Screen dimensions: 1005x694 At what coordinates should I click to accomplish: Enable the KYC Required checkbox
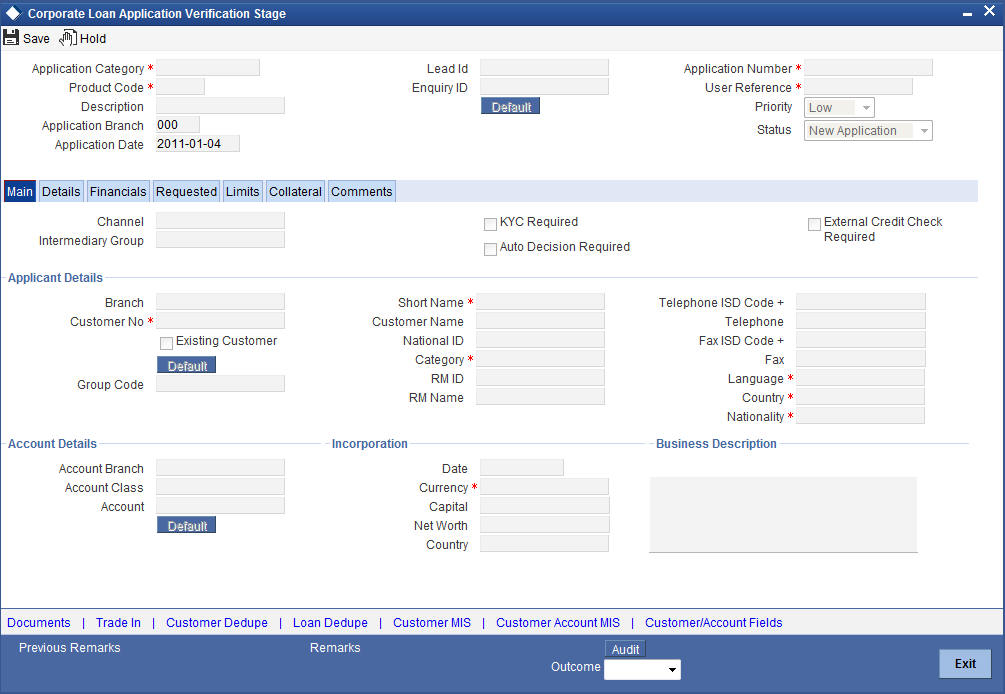tap(490, 223)
